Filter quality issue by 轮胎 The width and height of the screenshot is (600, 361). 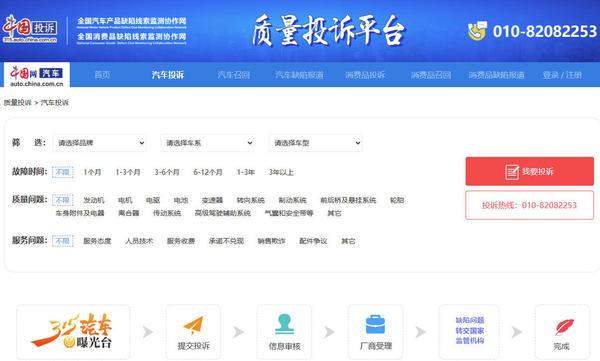(397, 200)
